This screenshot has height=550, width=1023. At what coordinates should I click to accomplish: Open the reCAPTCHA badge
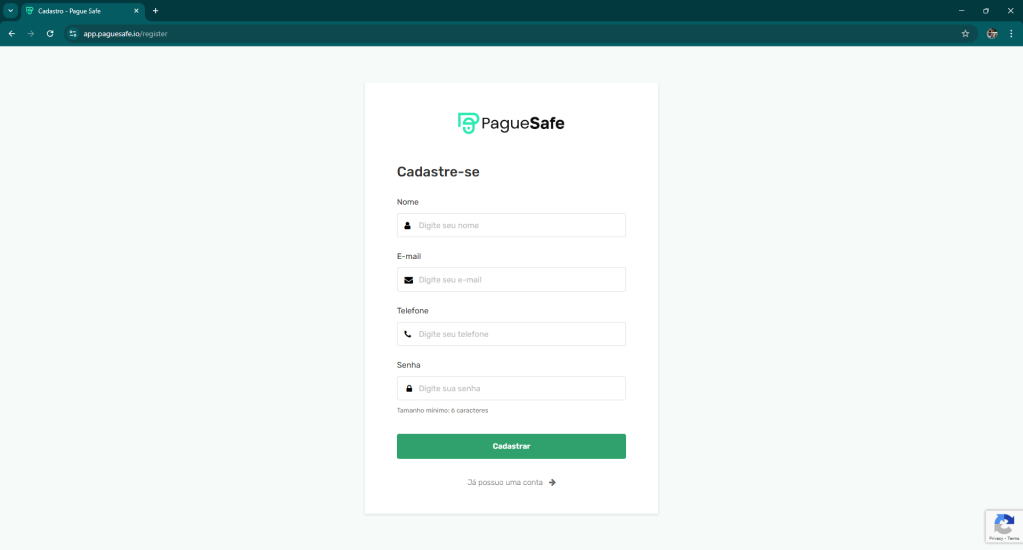(x=1003, y=527)
